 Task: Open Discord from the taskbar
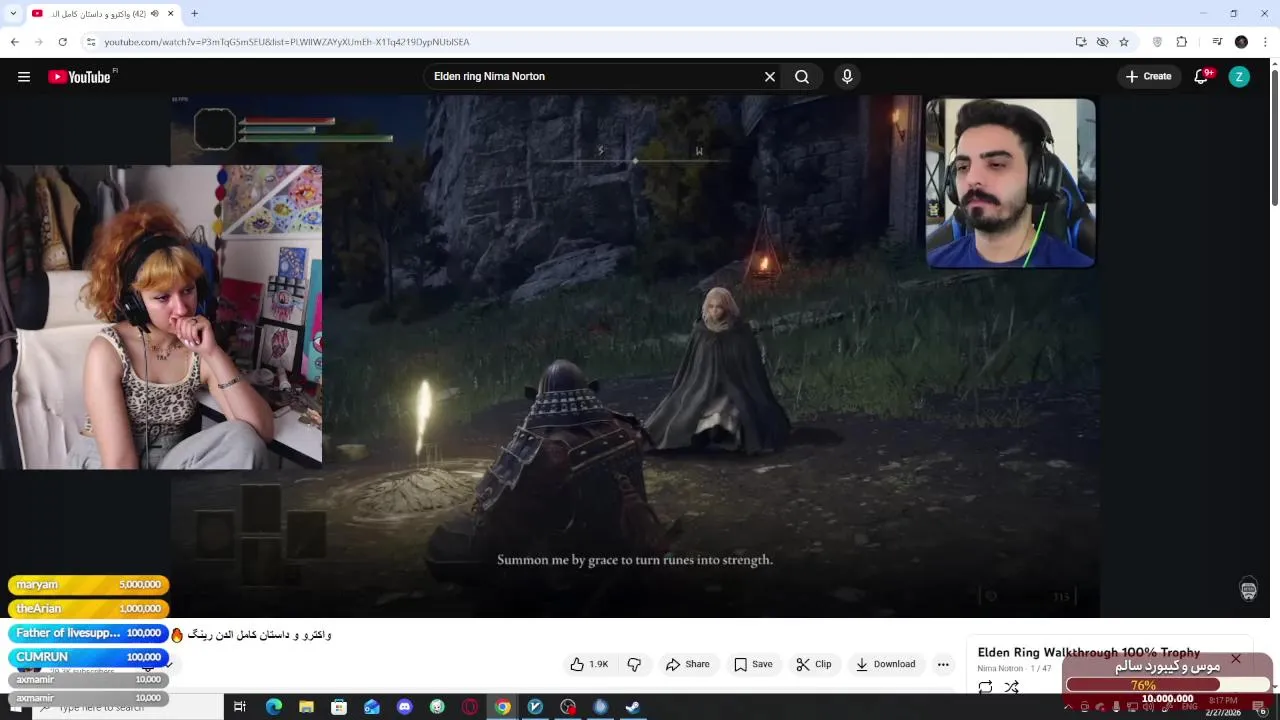click(404, 707)
